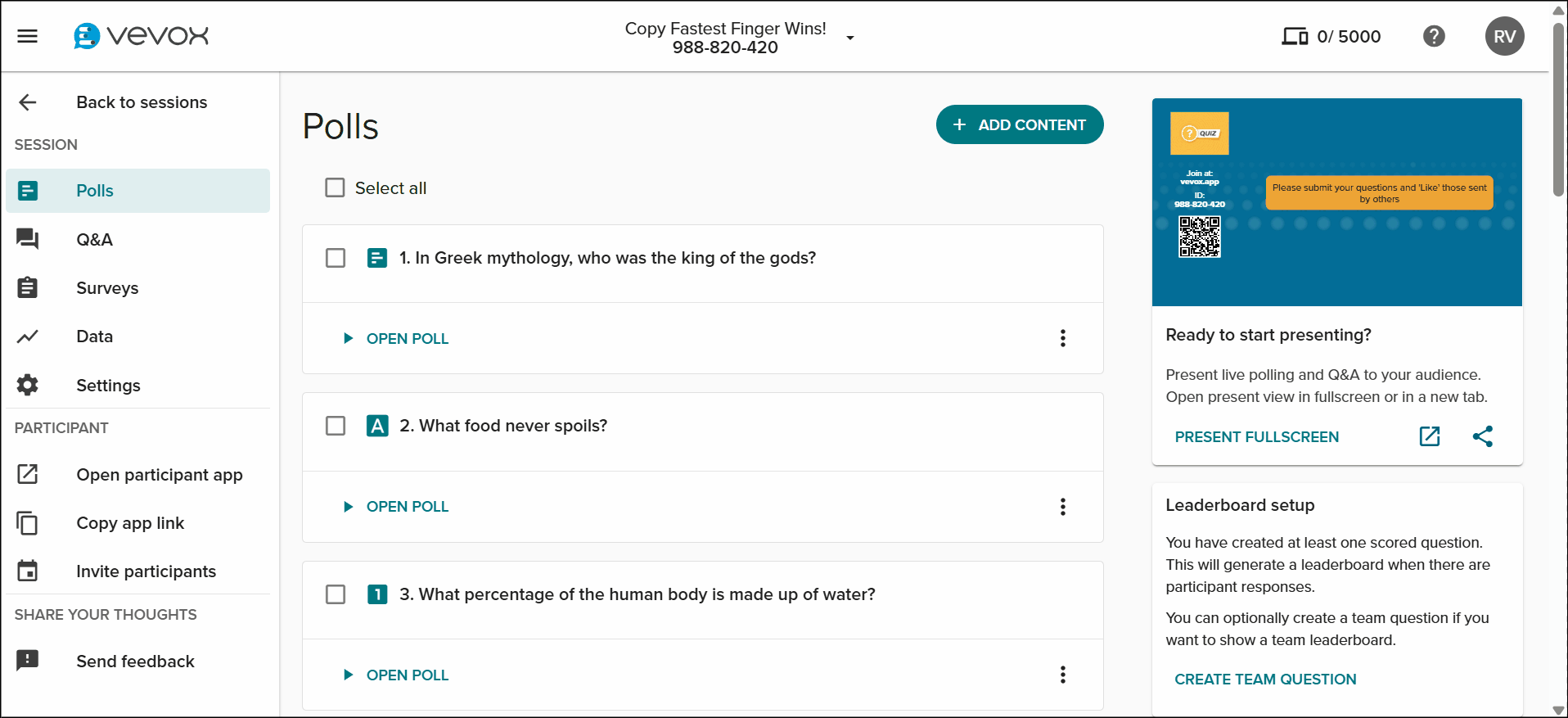Click CREATE TEAM QUESTION link

click(x=1265, y=679)
